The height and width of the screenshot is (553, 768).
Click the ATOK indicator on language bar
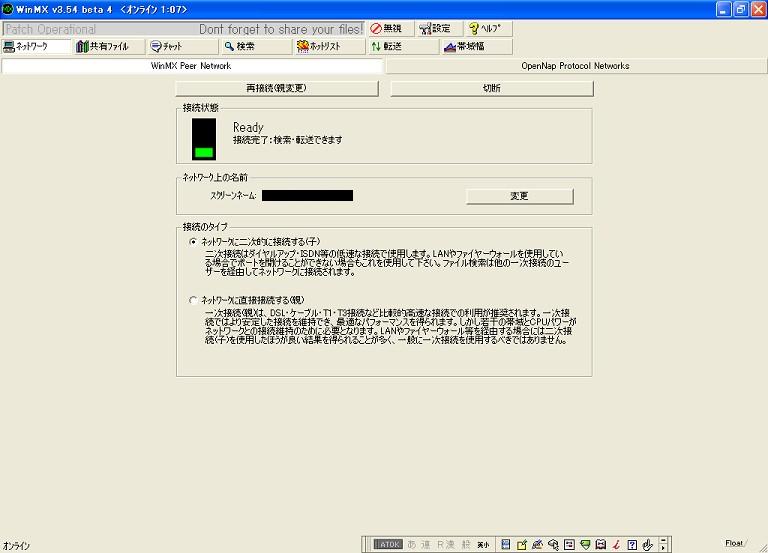388,545
